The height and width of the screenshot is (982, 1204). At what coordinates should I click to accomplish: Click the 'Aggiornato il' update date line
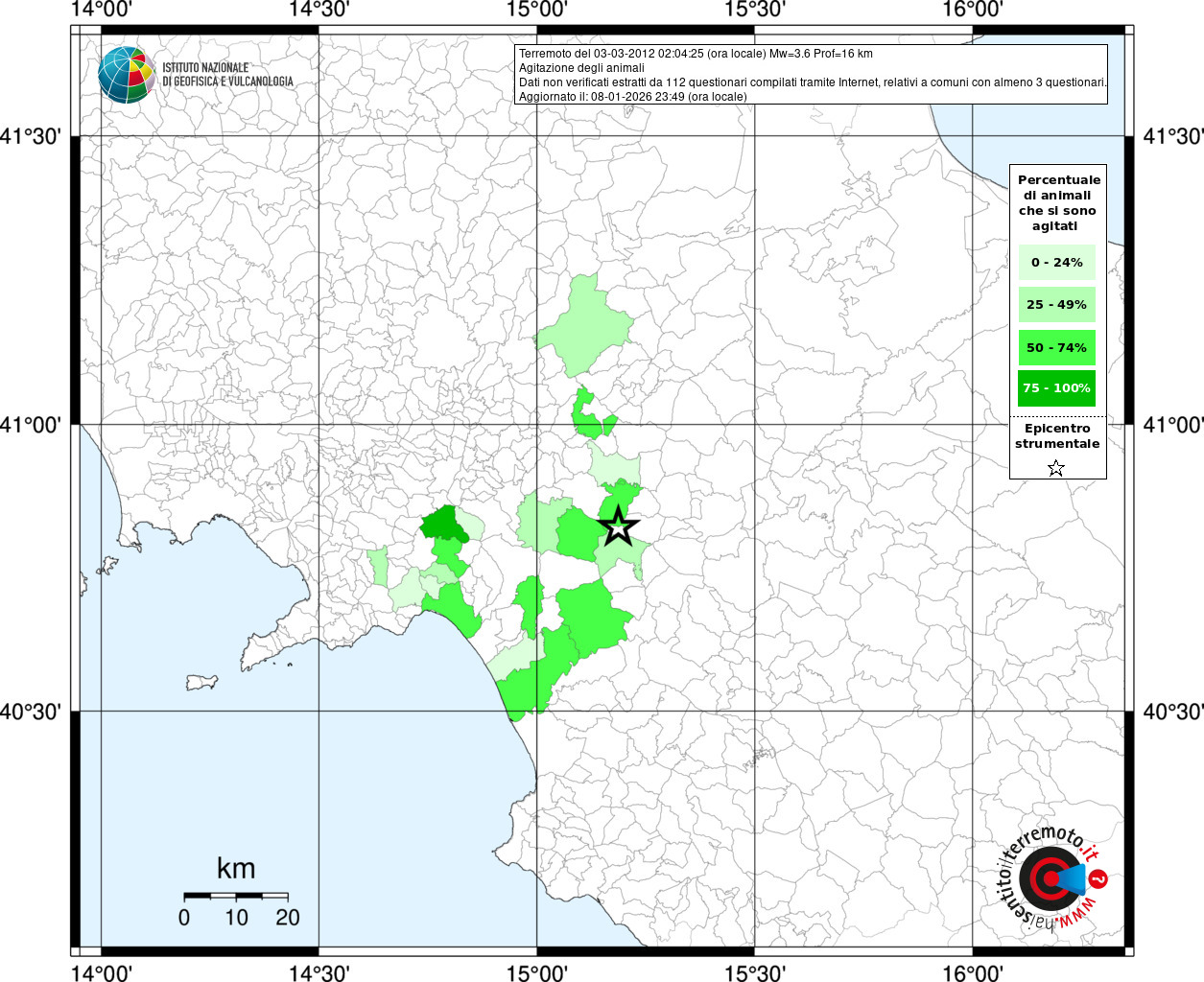[x=632, y=96]
